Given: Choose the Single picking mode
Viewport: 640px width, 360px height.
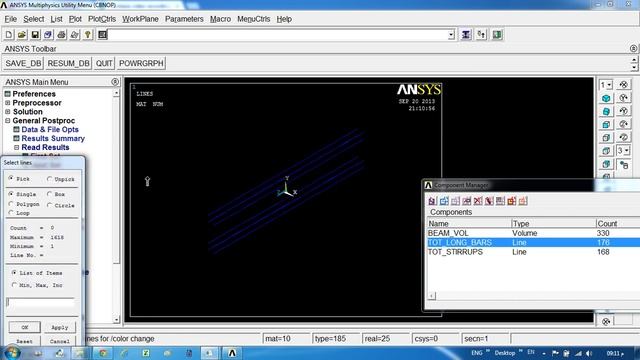Looking at the screenshot, I should pyautogui.click(x=11, y=193).
